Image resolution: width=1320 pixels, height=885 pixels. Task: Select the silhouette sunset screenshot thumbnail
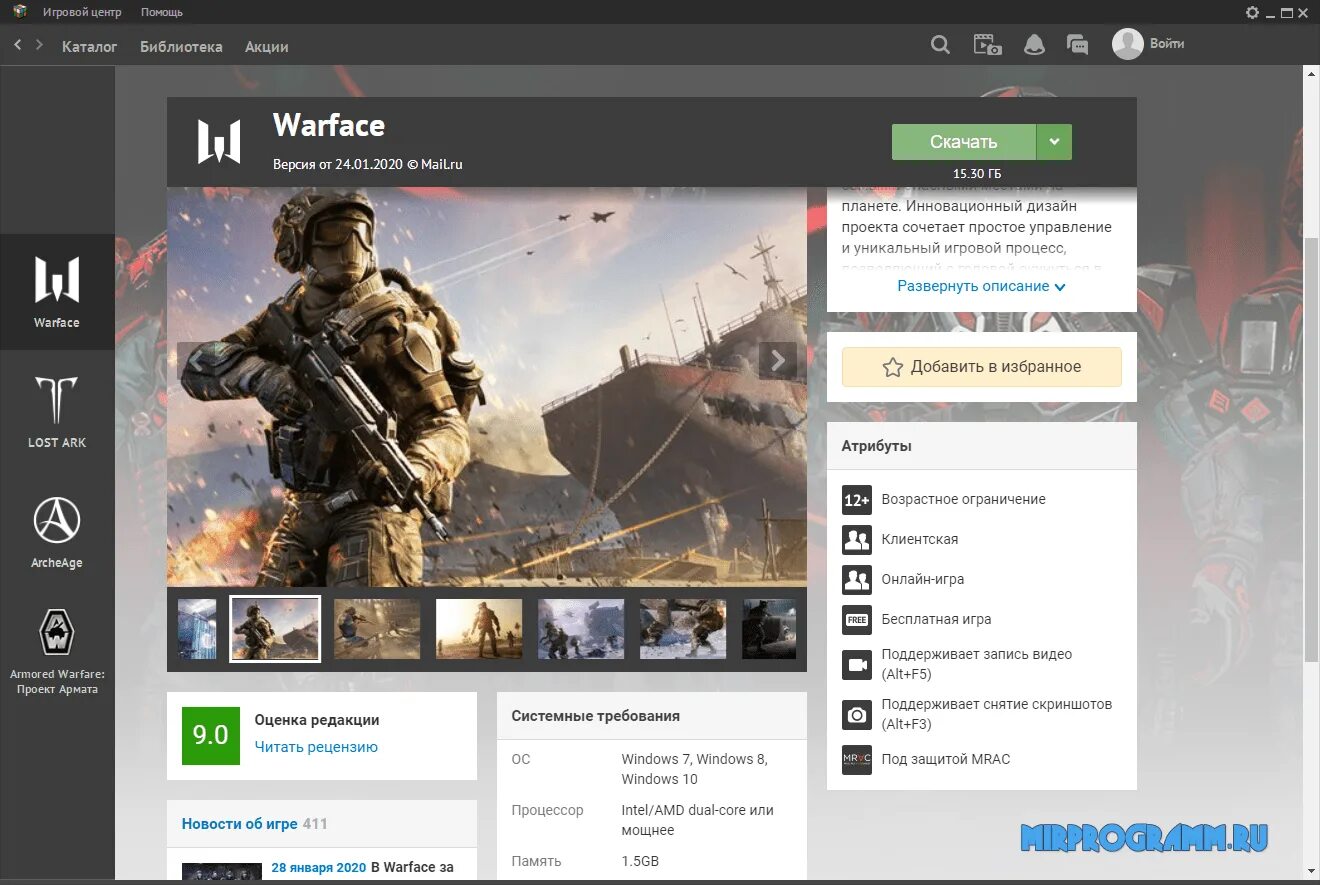point(479,629)
